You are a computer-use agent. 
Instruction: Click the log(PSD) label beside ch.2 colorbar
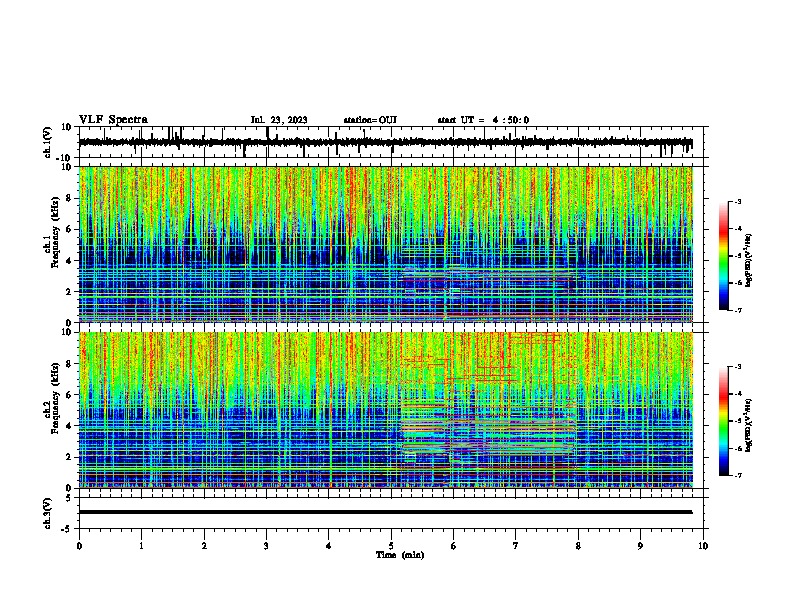748,425
